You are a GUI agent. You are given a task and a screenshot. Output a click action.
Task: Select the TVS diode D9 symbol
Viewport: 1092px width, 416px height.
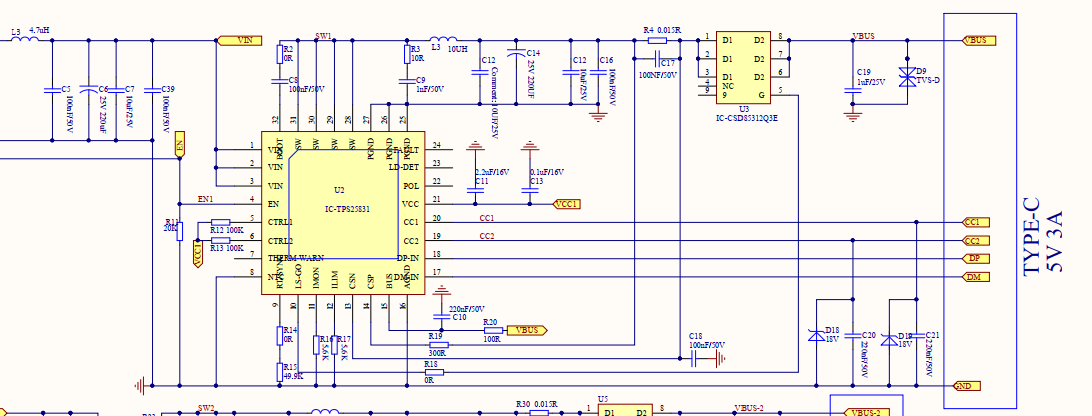(907, 77)
